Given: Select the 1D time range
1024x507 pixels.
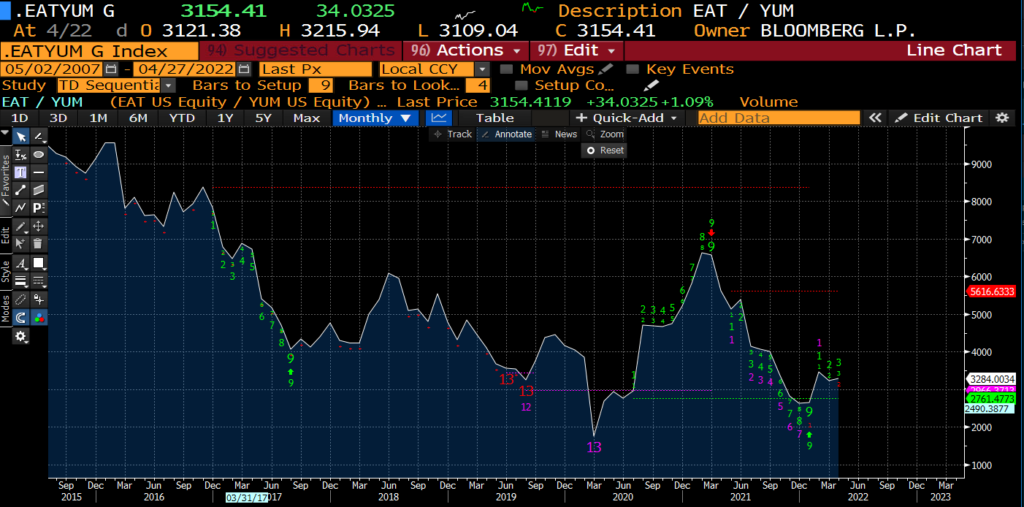Looking at the screenshot, I should click(20, 118).
